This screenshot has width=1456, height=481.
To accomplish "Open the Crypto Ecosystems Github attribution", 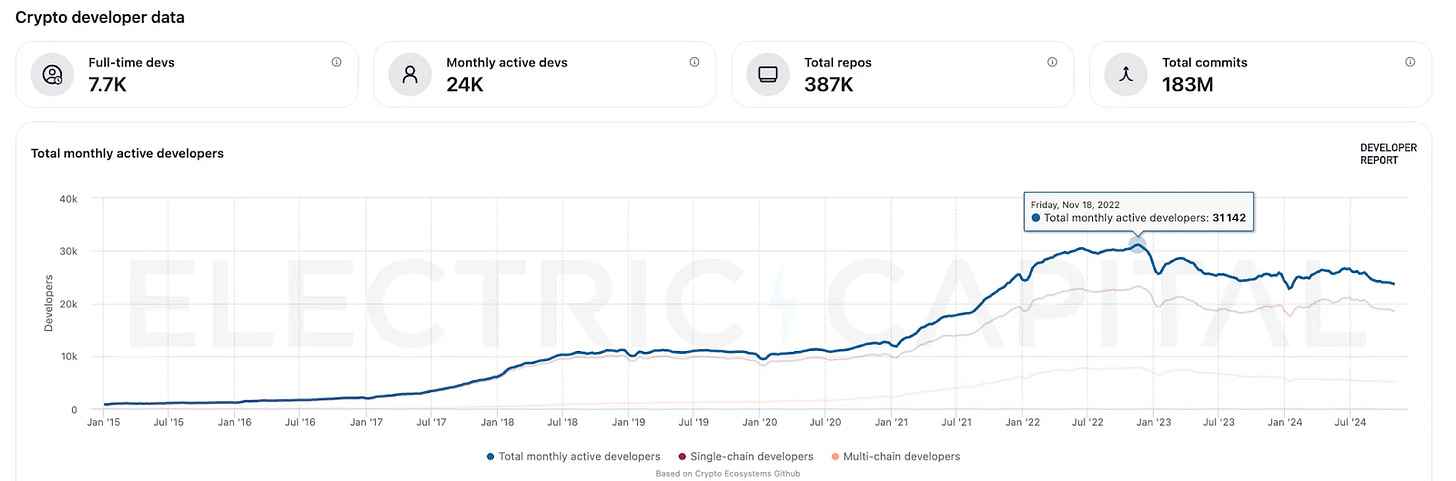I will coord(728,474).
